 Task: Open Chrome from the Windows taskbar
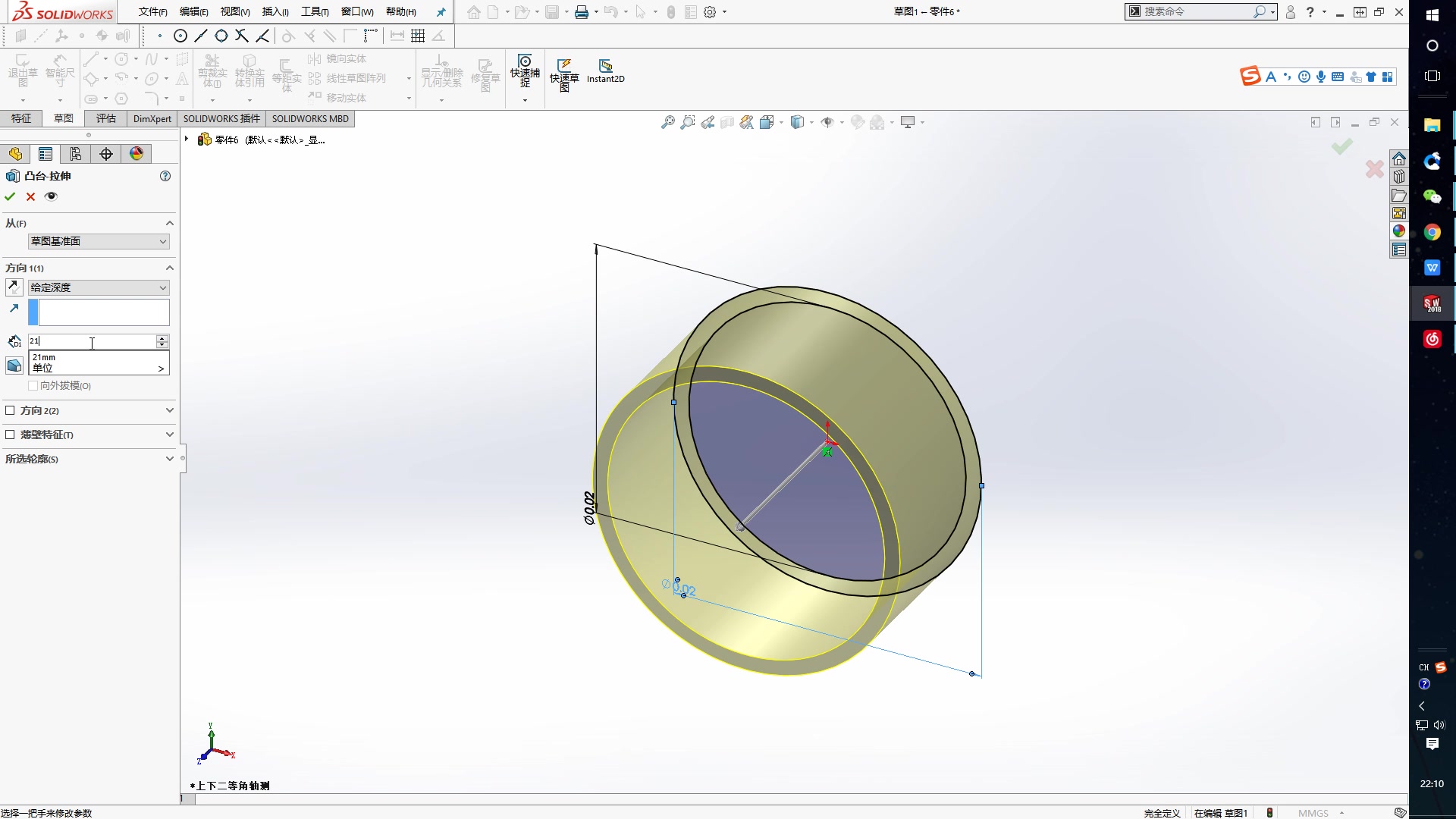point(1432,232)
